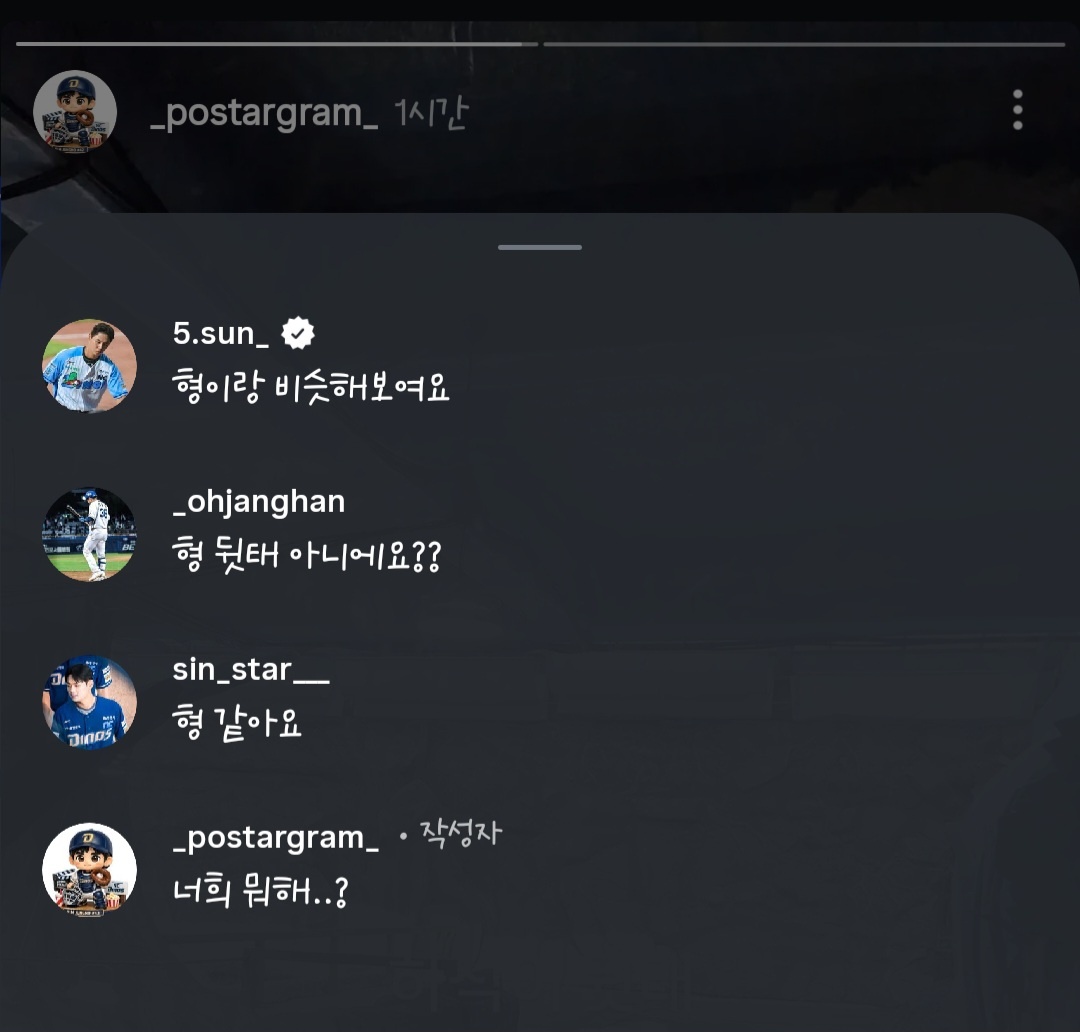The image size is (1080, 1032).
Task: Tap _postargram_ username above the 너희 뭐해 comment
Action: [276, 837]
